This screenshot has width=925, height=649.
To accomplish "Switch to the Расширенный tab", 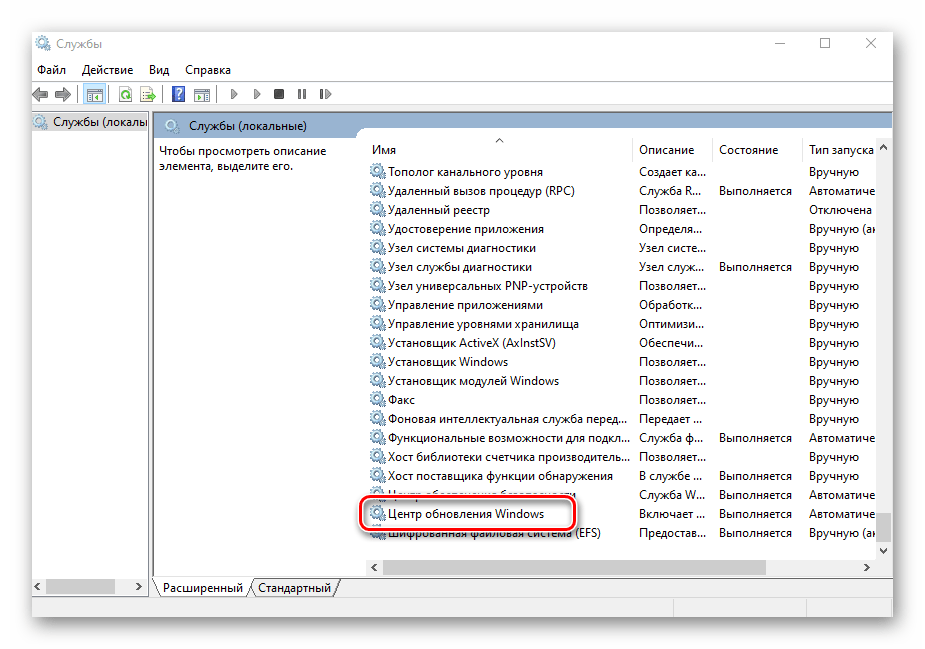I will click(202, 588).
